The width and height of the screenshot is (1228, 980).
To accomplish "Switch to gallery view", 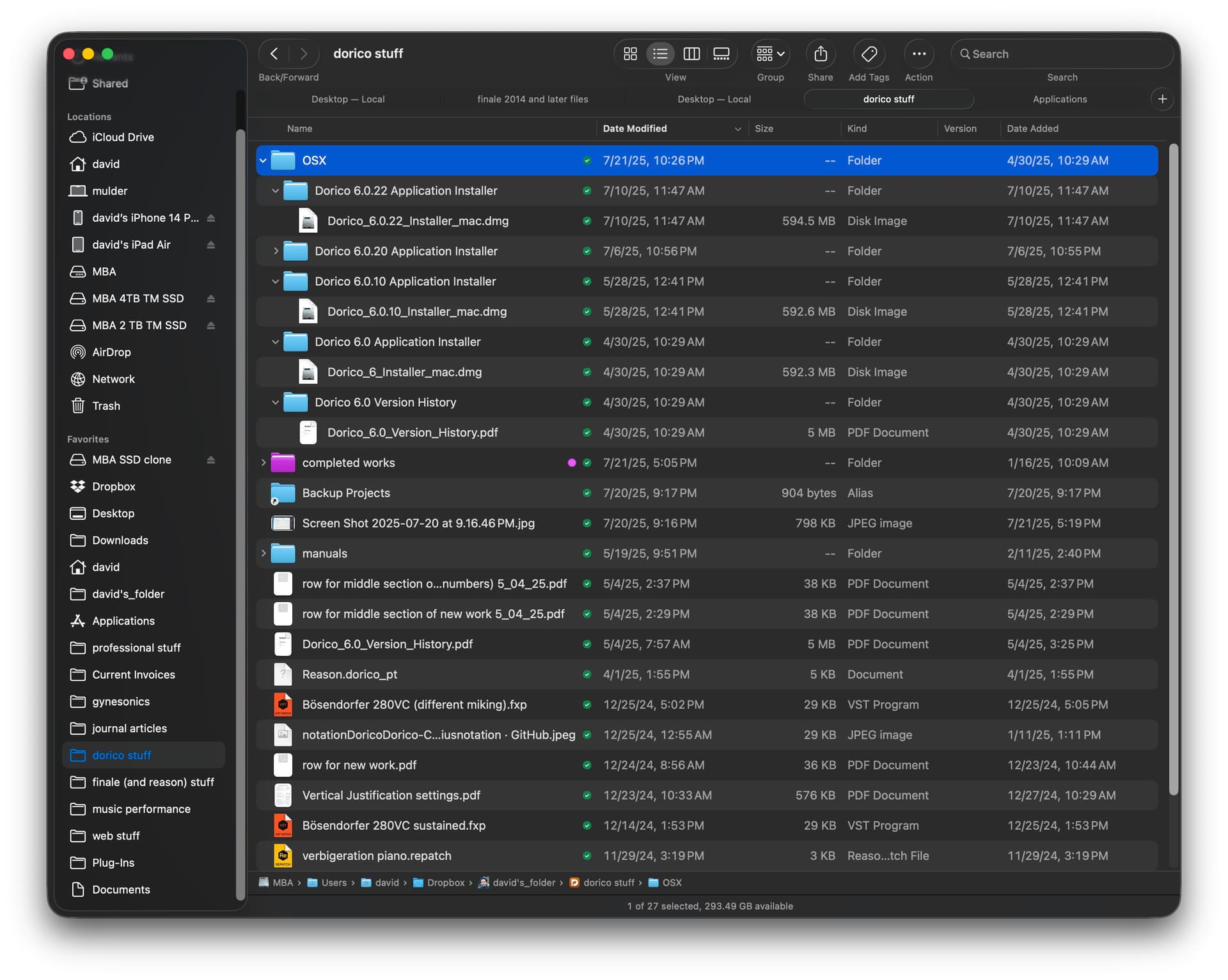I will click(x=721, y=54).
